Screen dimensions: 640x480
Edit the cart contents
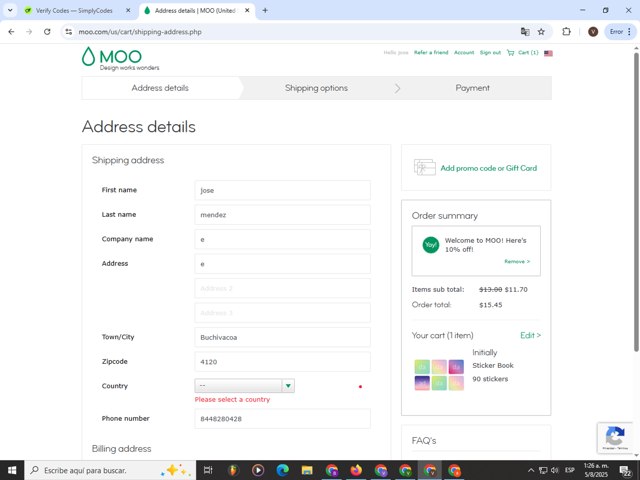530,335
